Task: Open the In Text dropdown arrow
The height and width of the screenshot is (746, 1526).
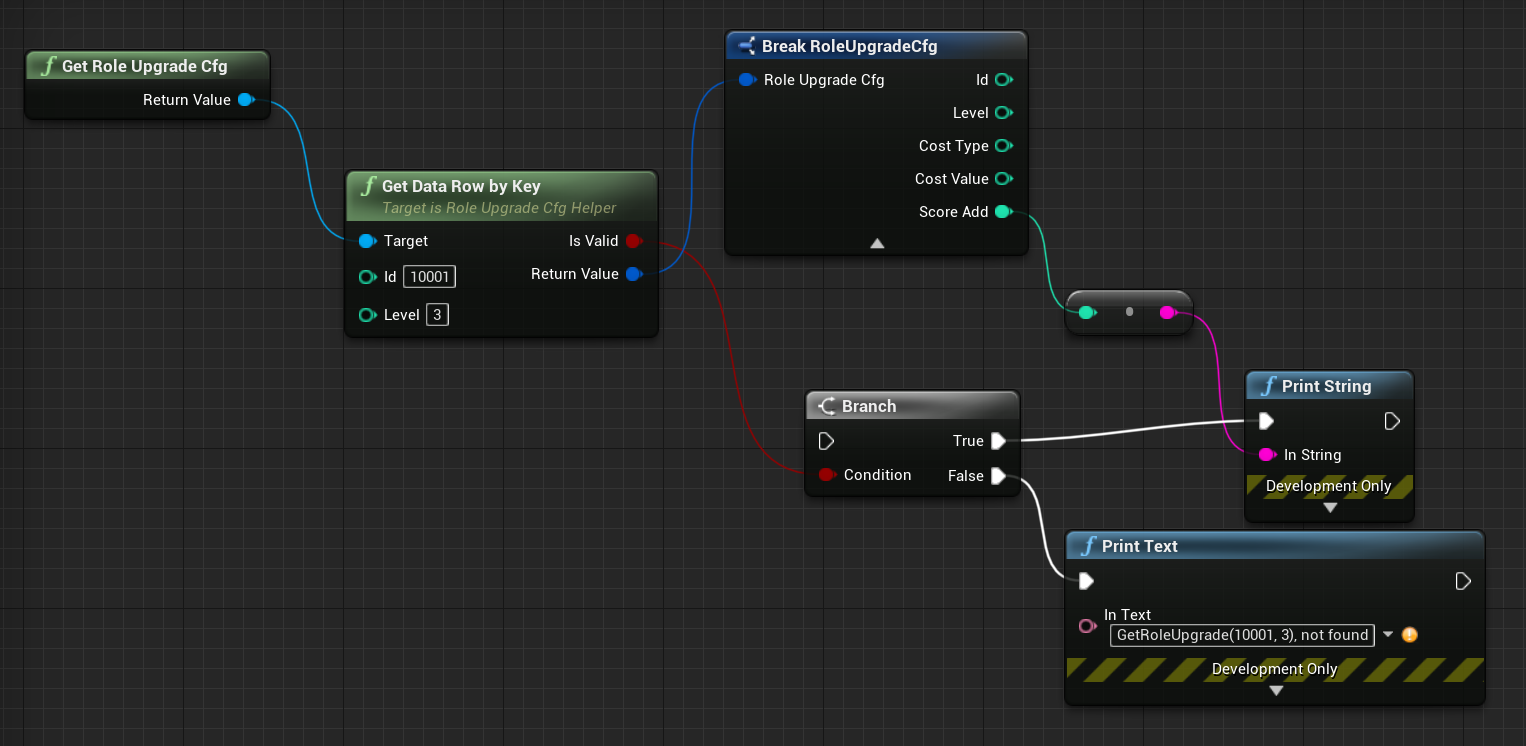Action: (x=1388, y=635)
